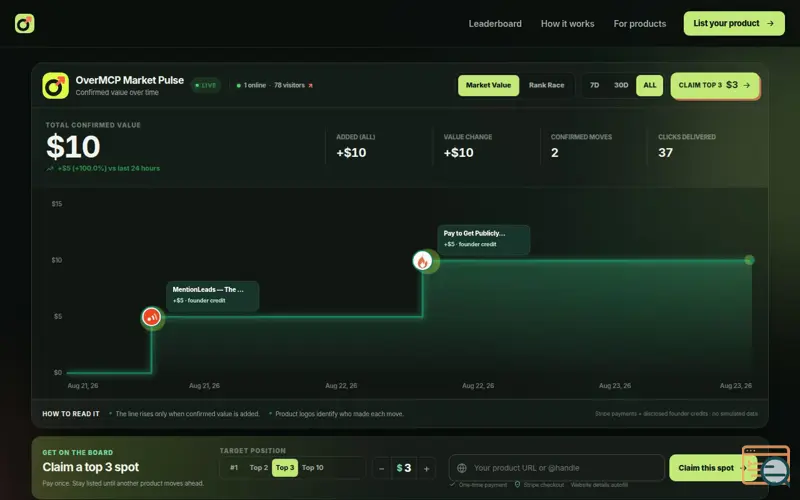Click the One-time payment checkmark icon
The height and width of the screenshot is (500, 800).
point(452,485)
